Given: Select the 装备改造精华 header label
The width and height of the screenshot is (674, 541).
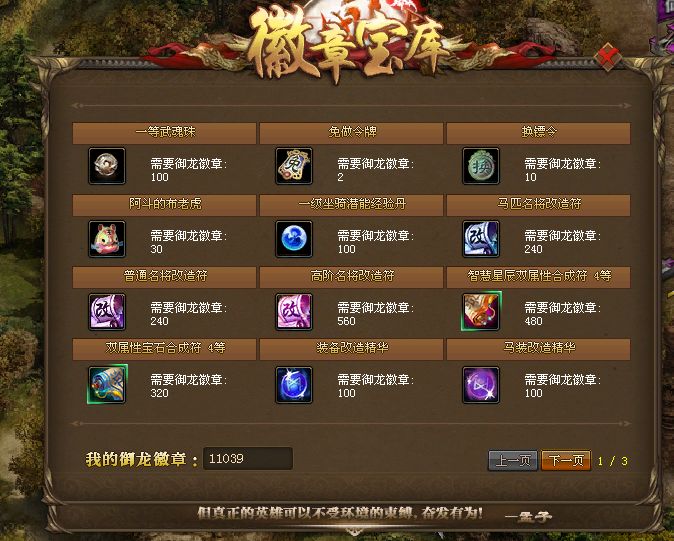Looking at the screenshot, I should click(352, 348).
